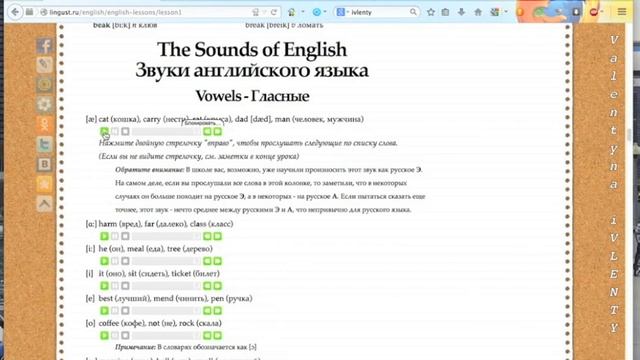Click the star favorites sidebar icon

[44, 184]
